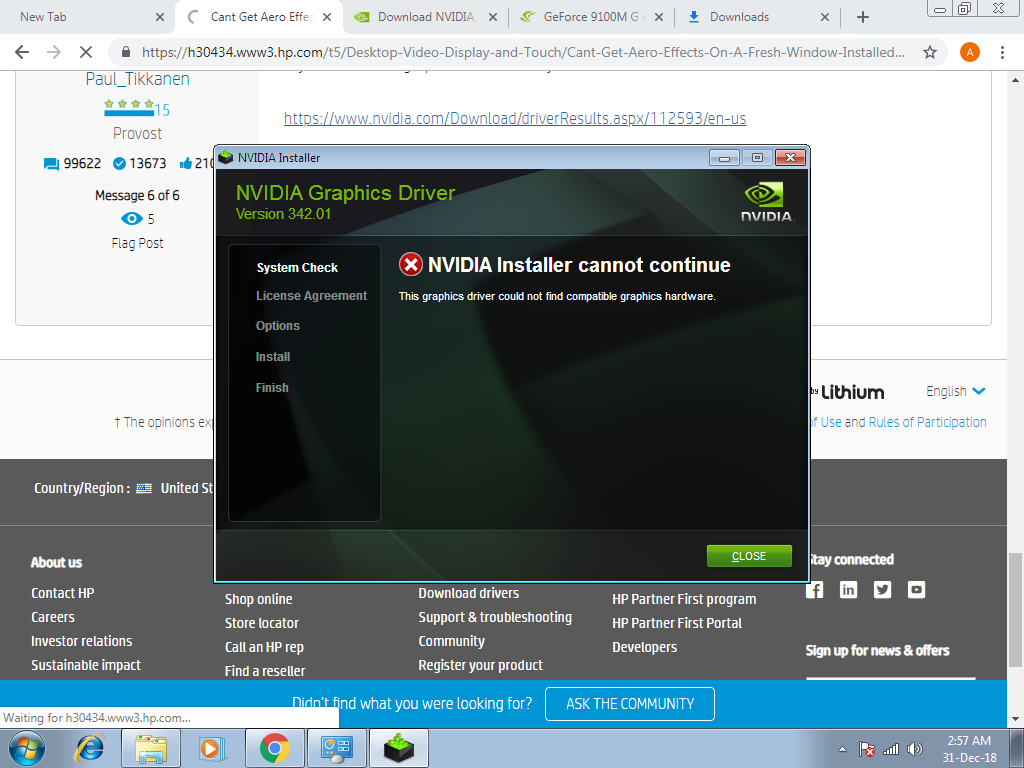Click the views eye icon
1024x768 pixels.
pyautogui.click(x=131, y=219)
